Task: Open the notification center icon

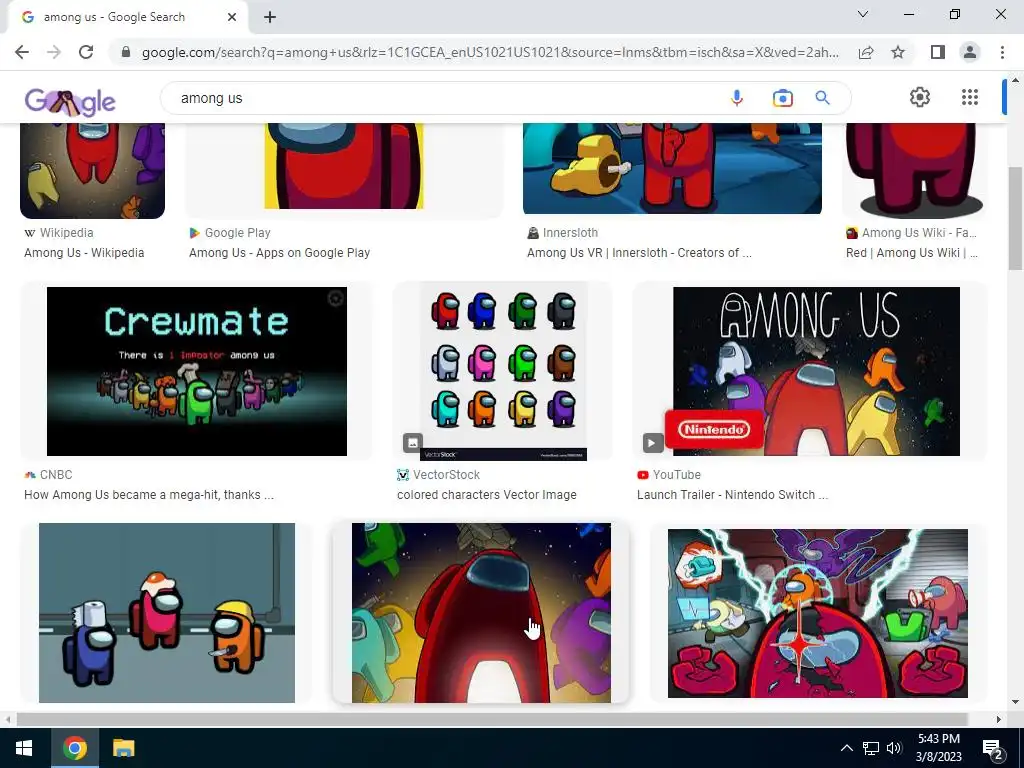Action: point(993,748)
